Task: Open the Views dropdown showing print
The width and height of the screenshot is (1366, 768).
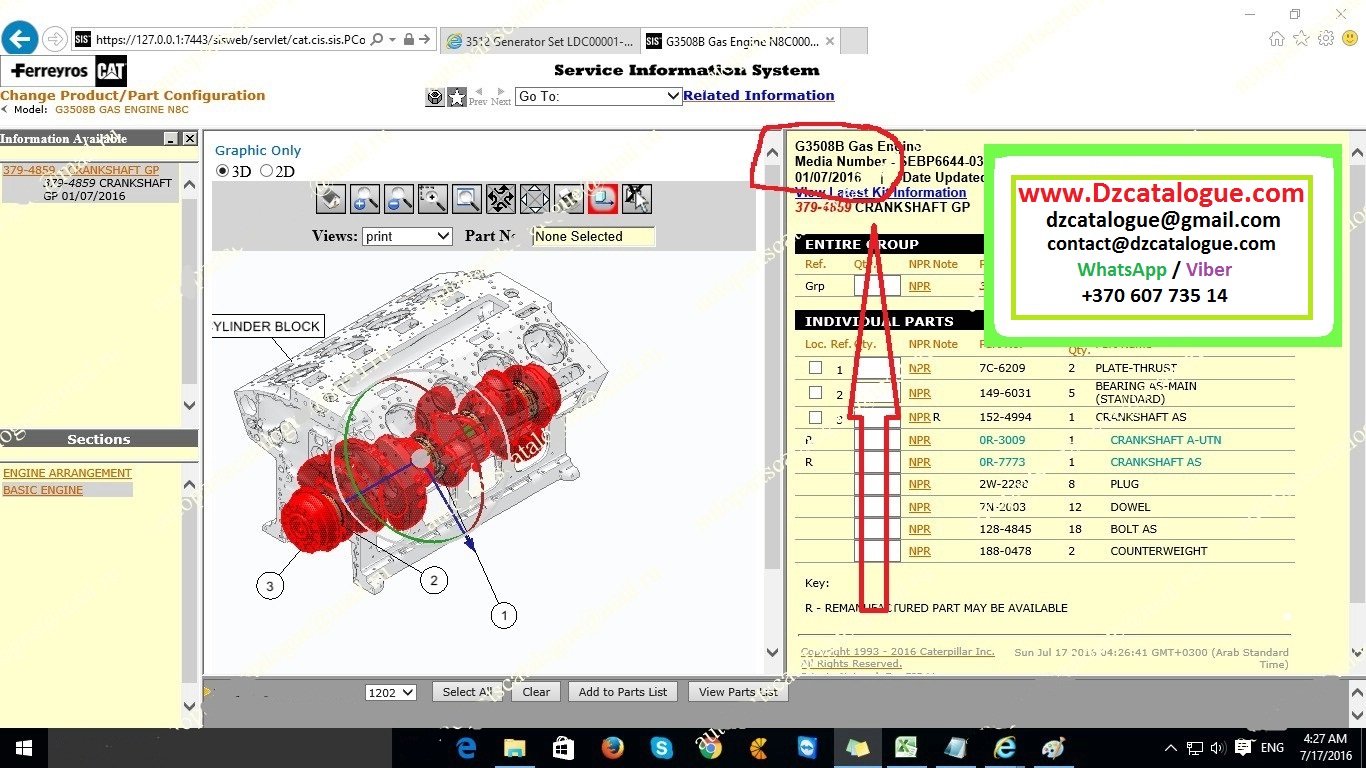Action: click(407, 236)
